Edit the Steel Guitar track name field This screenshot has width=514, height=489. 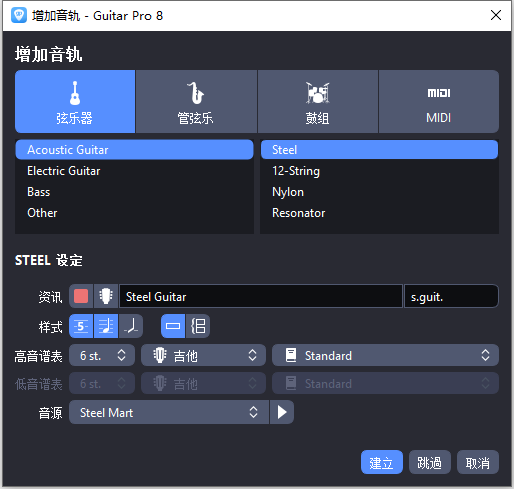(x=261, y=296)
